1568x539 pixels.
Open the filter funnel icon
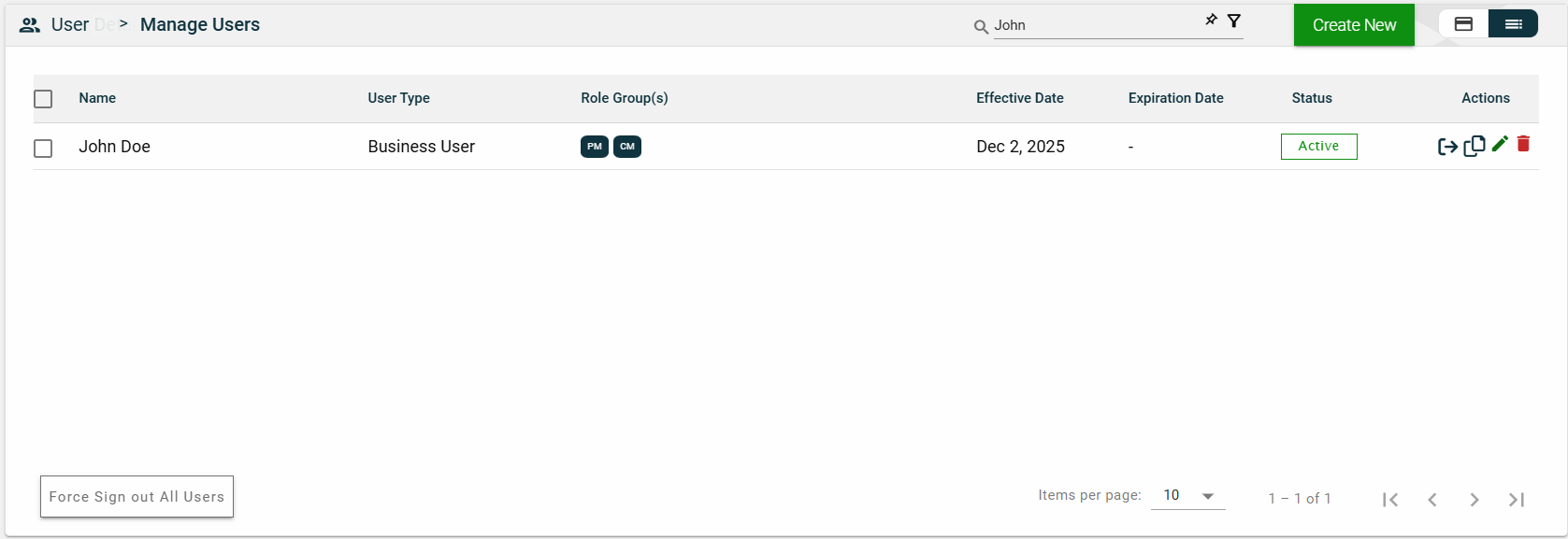click(1234, 21)
